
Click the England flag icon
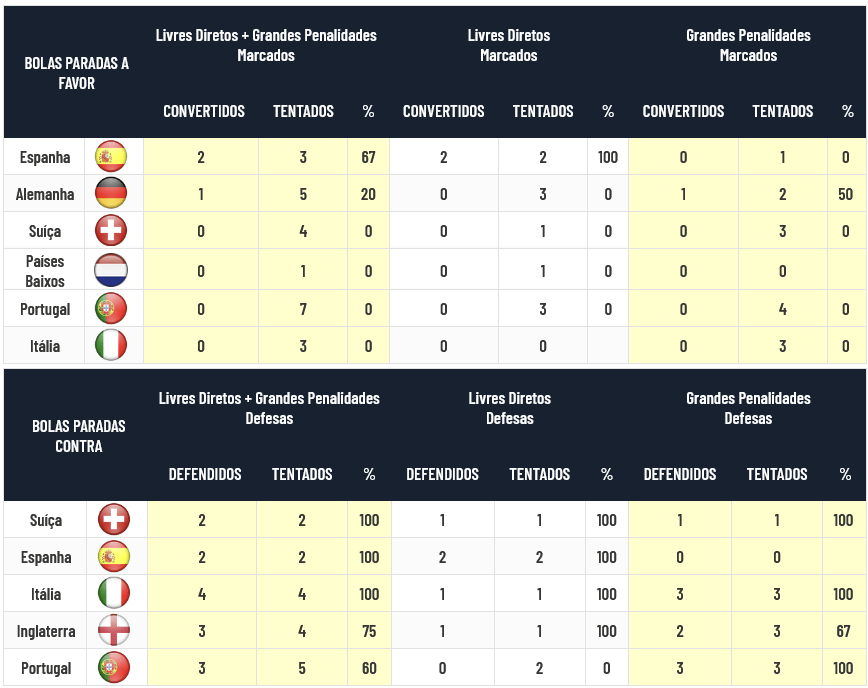(x=114, y=630)
